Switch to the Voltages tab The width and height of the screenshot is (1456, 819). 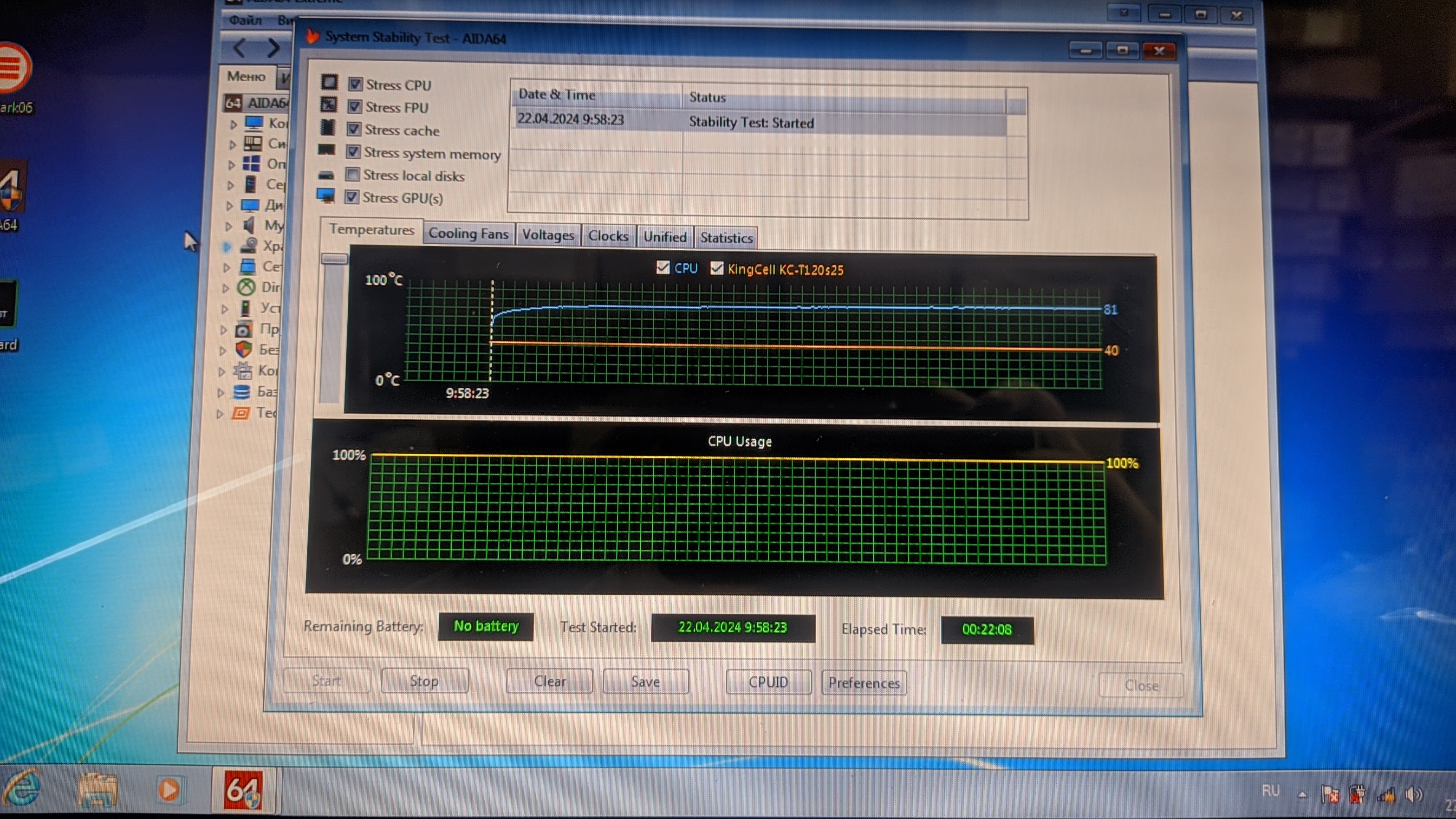click(x=548, y=235)
